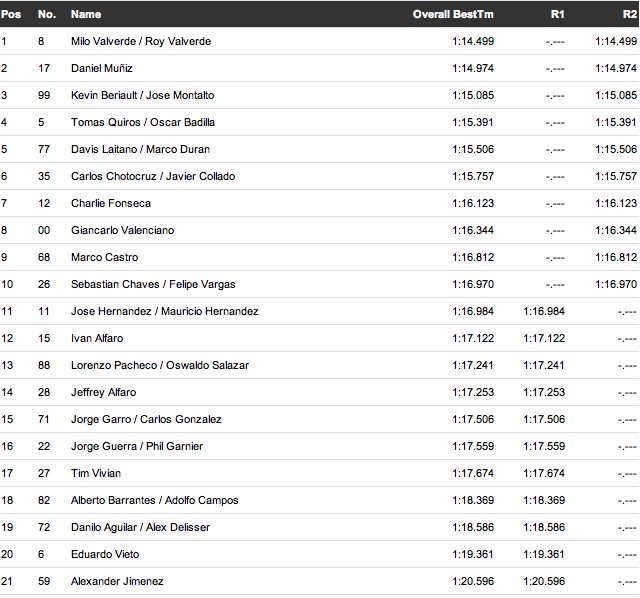Click overall best time 1:15.757
This screenshot has width=640, height=598.
[473, 176]
